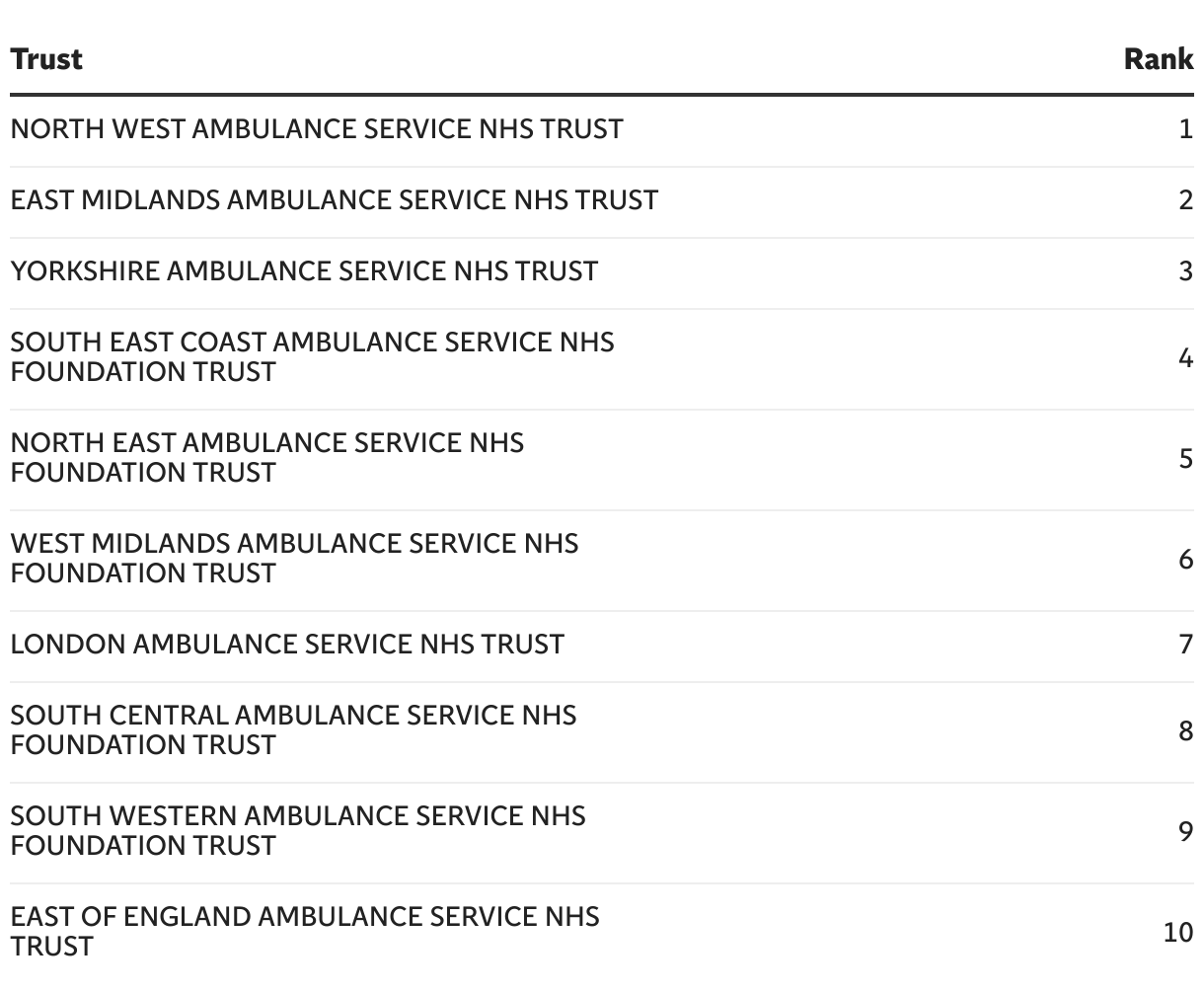Select South Central Ambulance Service Foundation Trust
The image size is (1204, 993).
tap(602, 730)
